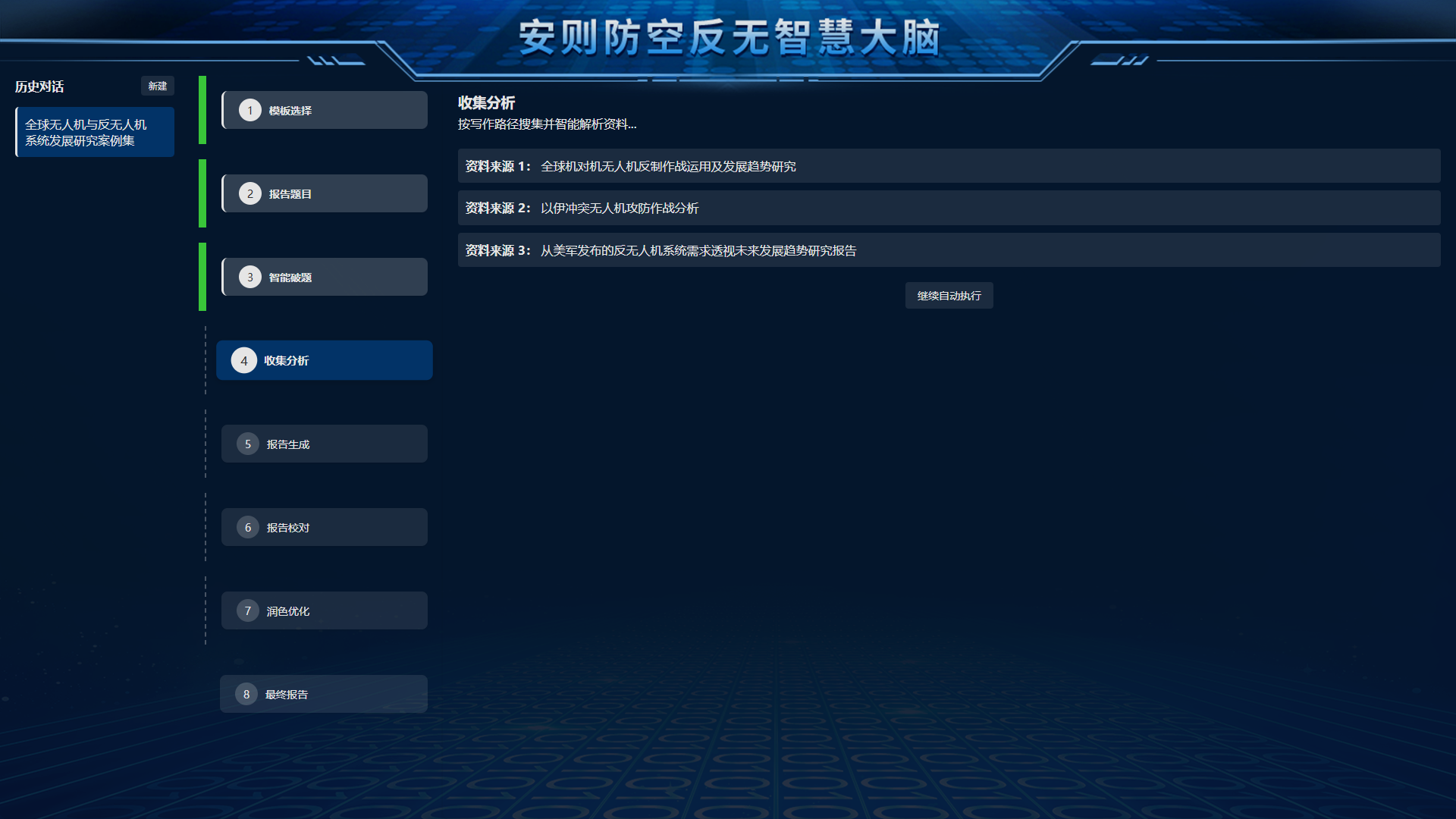Switch to the 报告生成 step
1456x819 pixels.
325,444
